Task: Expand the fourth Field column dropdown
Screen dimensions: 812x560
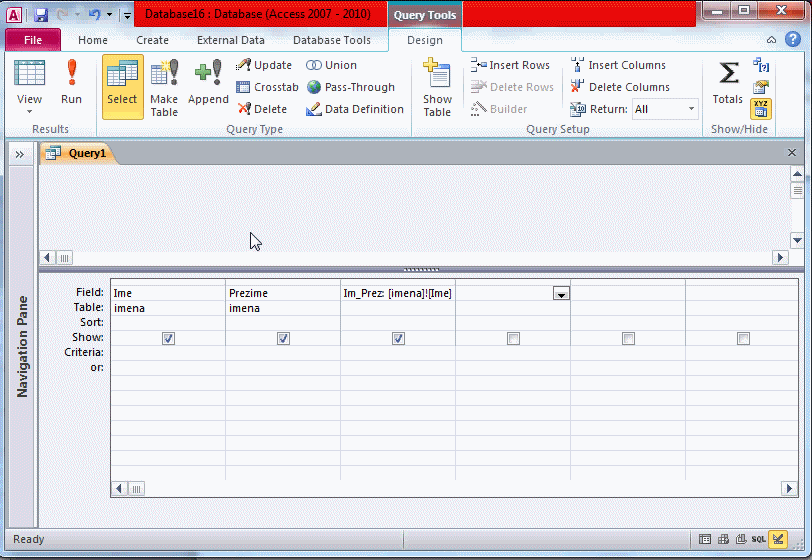Action: coord(561,293)
